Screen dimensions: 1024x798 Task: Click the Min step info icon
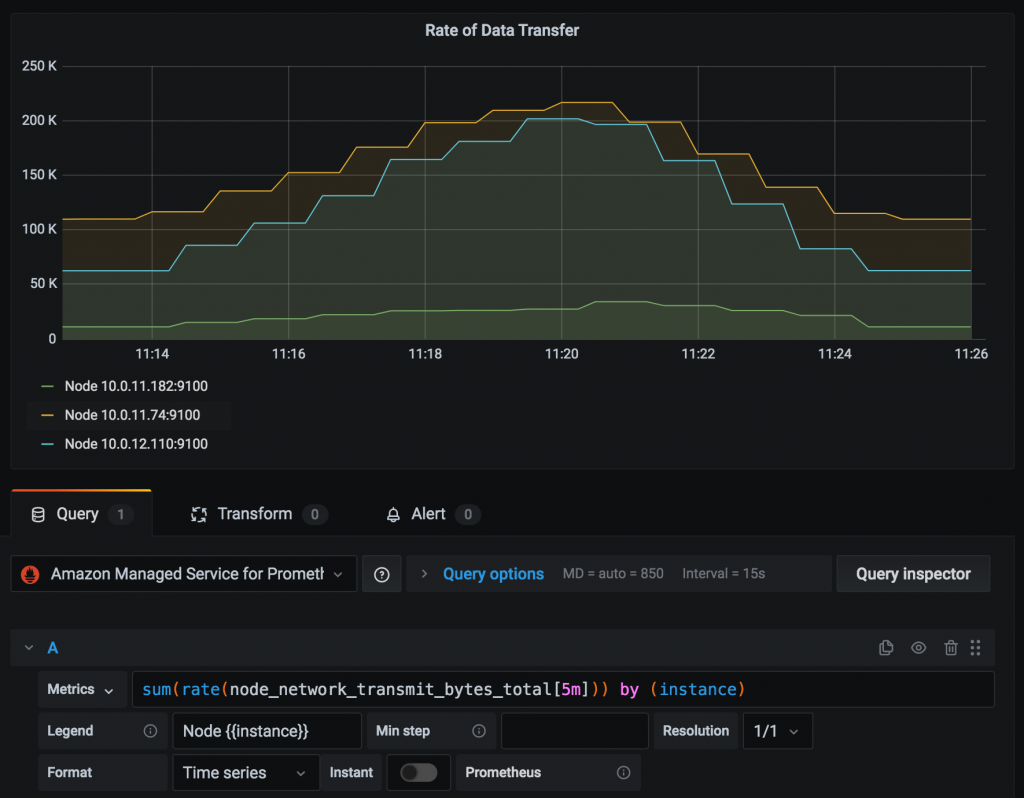[478, 731]
